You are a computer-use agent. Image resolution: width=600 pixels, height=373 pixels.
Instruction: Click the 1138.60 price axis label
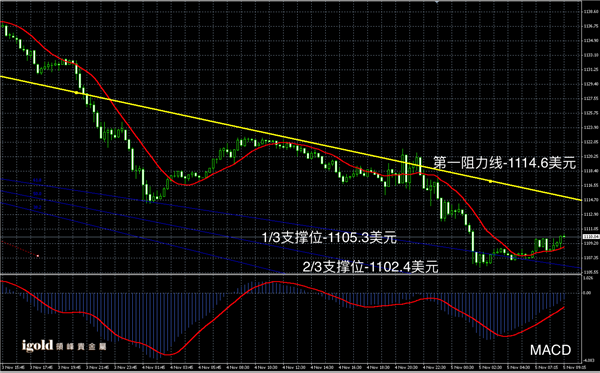click(589, 12)
